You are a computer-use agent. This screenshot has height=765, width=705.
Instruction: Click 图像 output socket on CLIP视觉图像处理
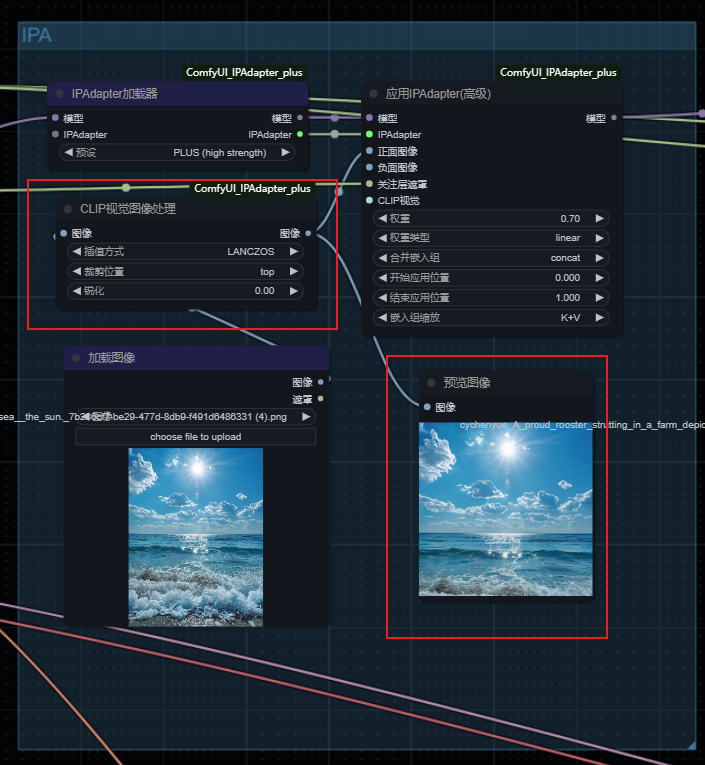pyautogui.click(x=308, y=233)
